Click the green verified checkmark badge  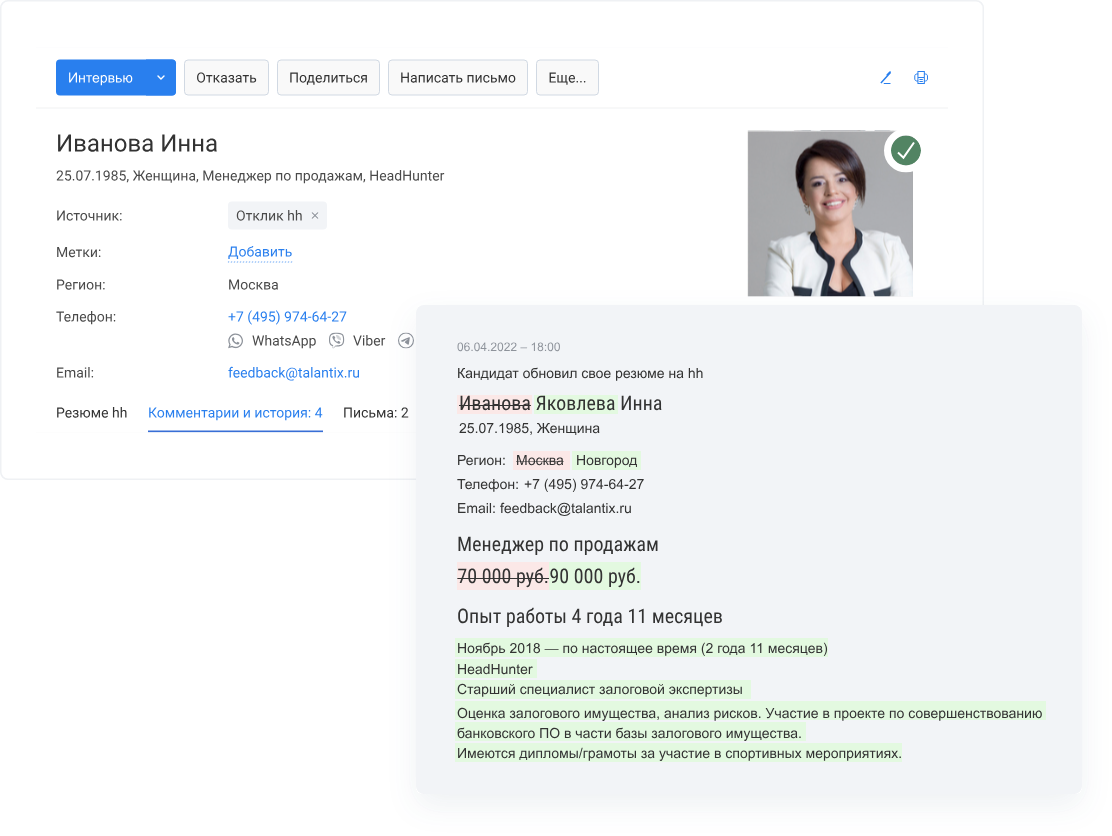click(905, 151)
